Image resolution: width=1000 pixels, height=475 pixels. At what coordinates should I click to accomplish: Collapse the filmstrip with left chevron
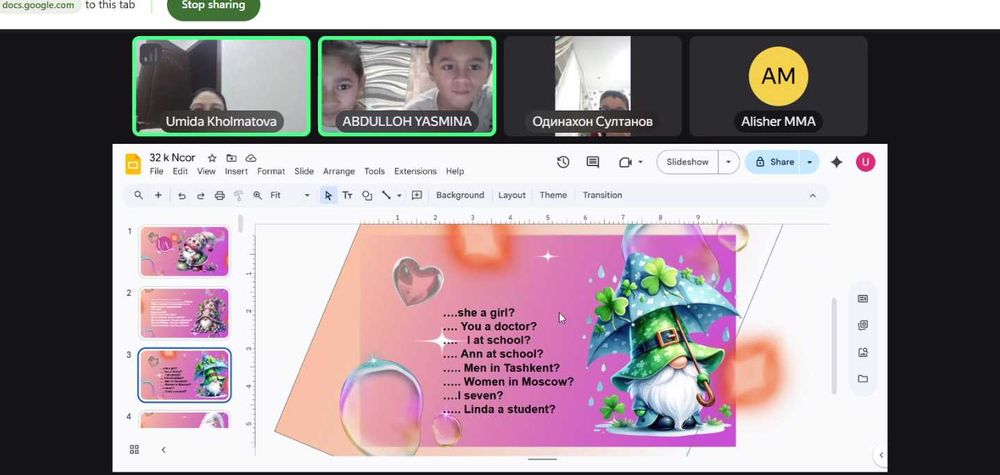tap(163, 449)
